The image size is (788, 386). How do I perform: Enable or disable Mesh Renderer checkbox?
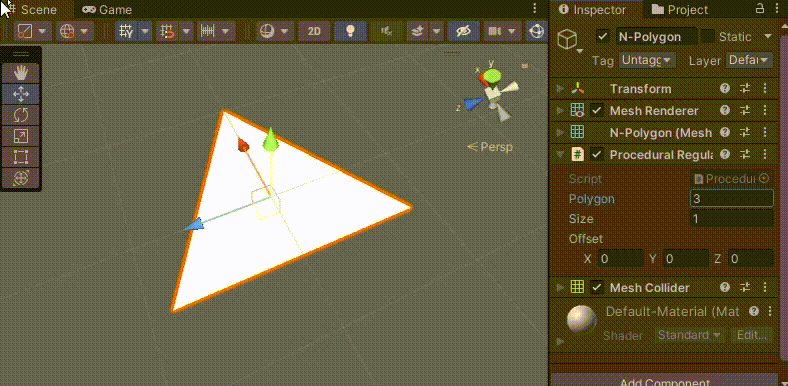(x=597, y=111)
